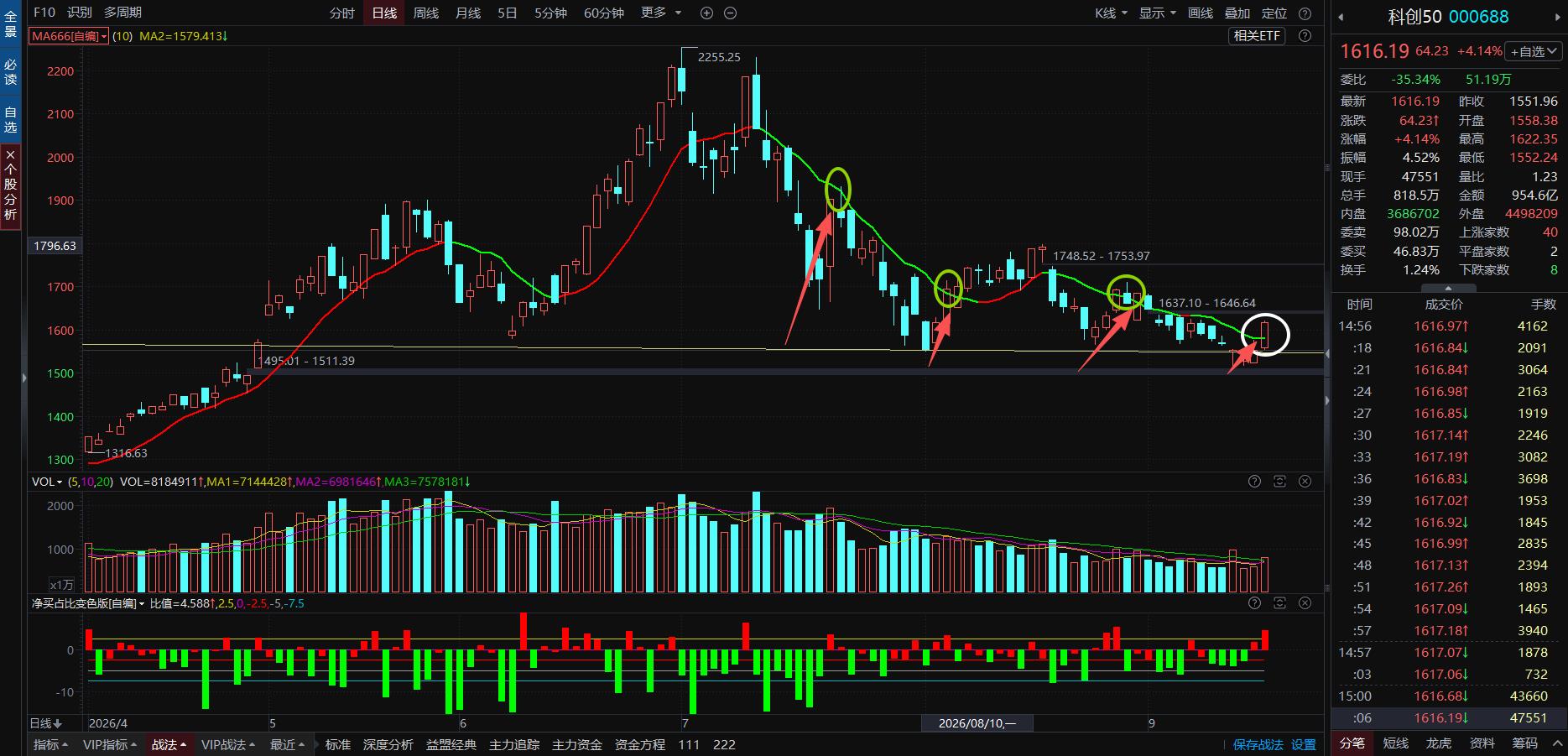The image size is (1568, 756).
Task: Zoom out the chart with minus icon
Action: [x=730, y=13]
